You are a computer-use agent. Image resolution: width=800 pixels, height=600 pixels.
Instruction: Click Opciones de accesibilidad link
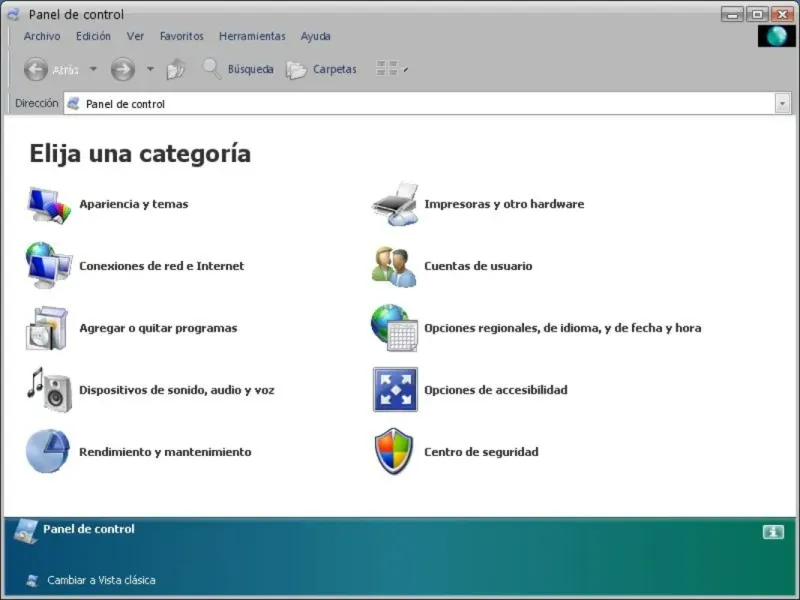coord(496,390)
